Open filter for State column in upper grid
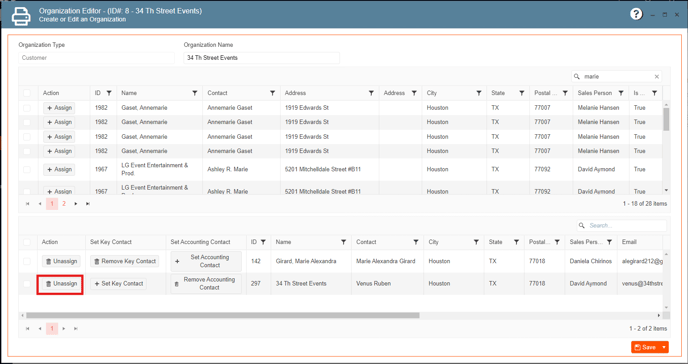 click(522, 93)
